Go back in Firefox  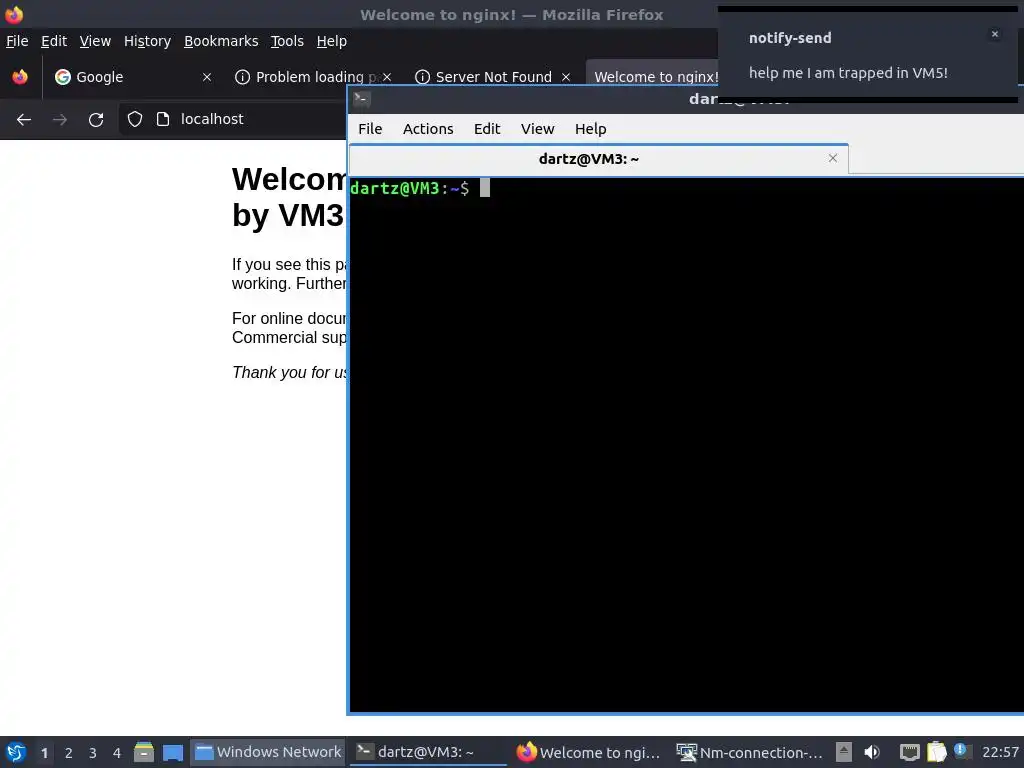(x=24, y=120)
